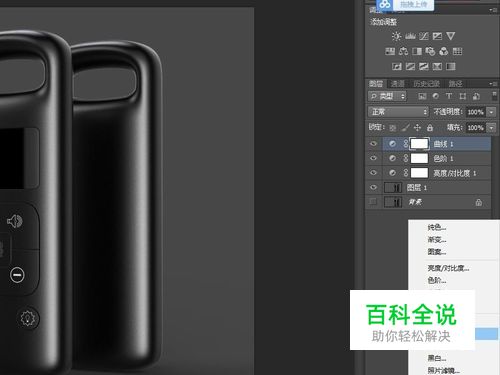The height and width of the screenshot is (375, 500).
Task: Filter layers by adjustment layer icon
Action: pyautogui.click(x=436, y=96)
